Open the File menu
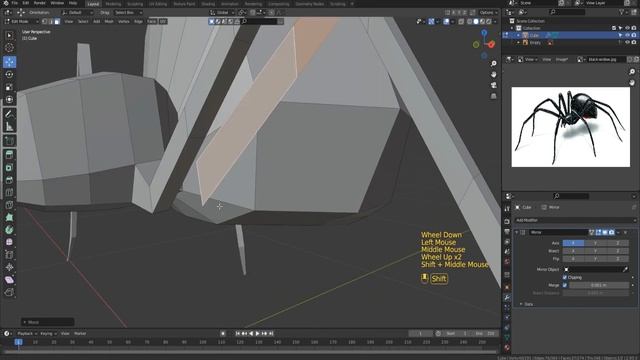Screen dimensions: 640x360 click(x=15, y=3)
